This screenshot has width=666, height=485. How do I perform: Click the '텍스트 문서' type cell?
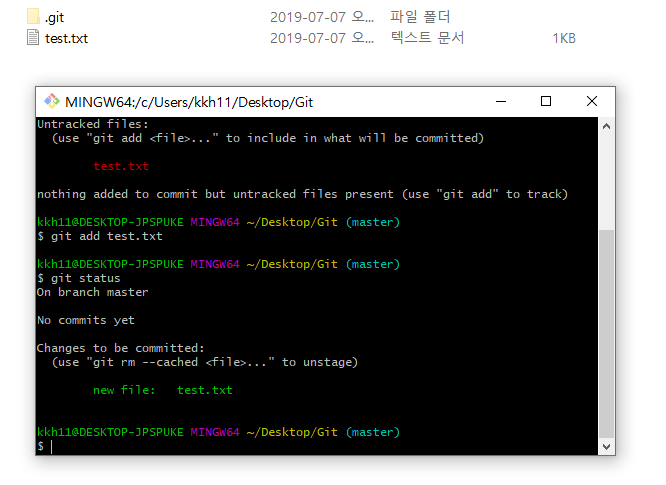(427, 38)
